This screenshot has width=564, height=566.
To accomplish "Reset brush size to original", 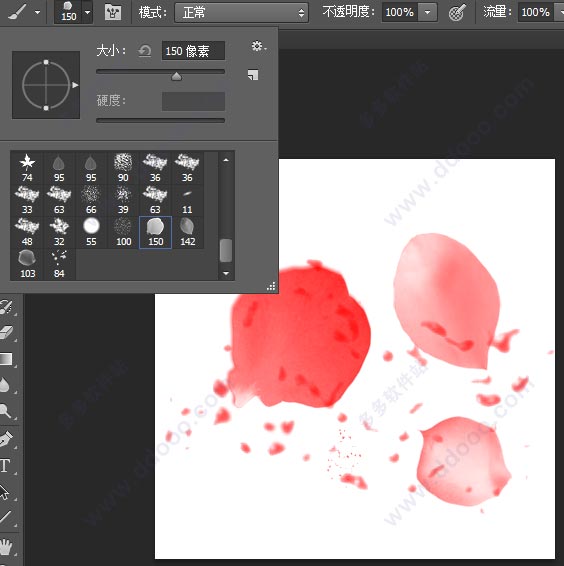I will [144, 51].
